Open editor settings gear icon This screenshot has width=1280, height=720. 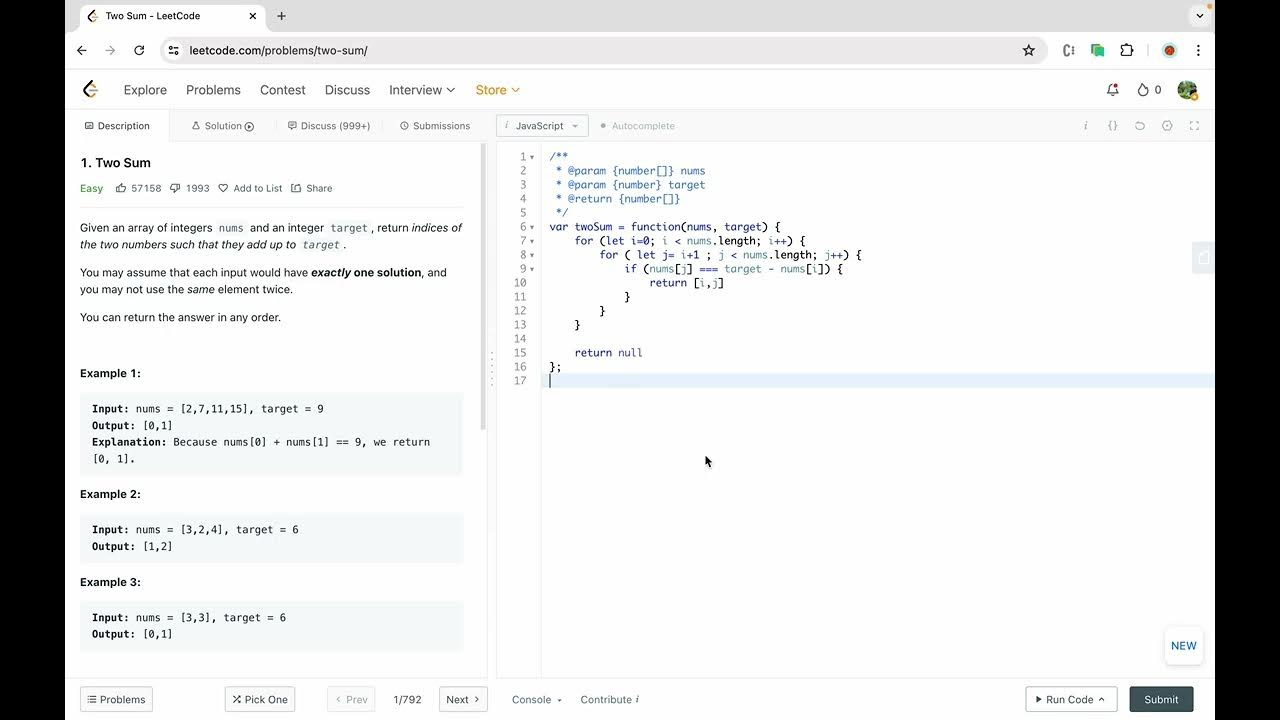click(1167, 126)
